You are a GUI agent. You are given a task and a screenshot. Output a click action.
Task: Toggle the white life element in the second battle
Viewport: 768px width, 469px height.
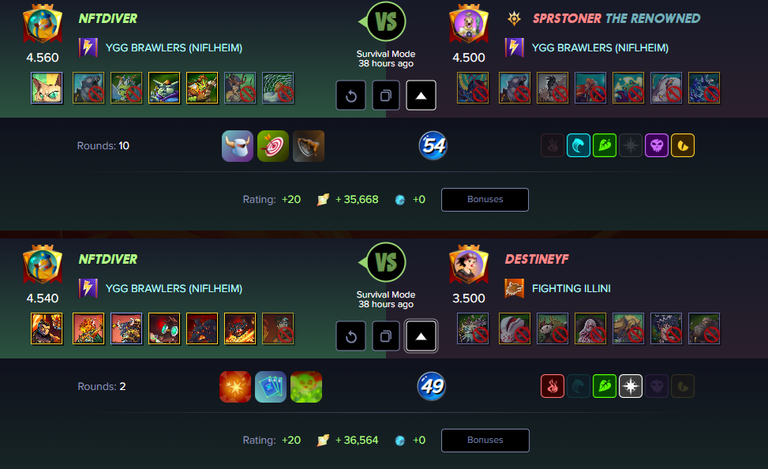[630, 386]
